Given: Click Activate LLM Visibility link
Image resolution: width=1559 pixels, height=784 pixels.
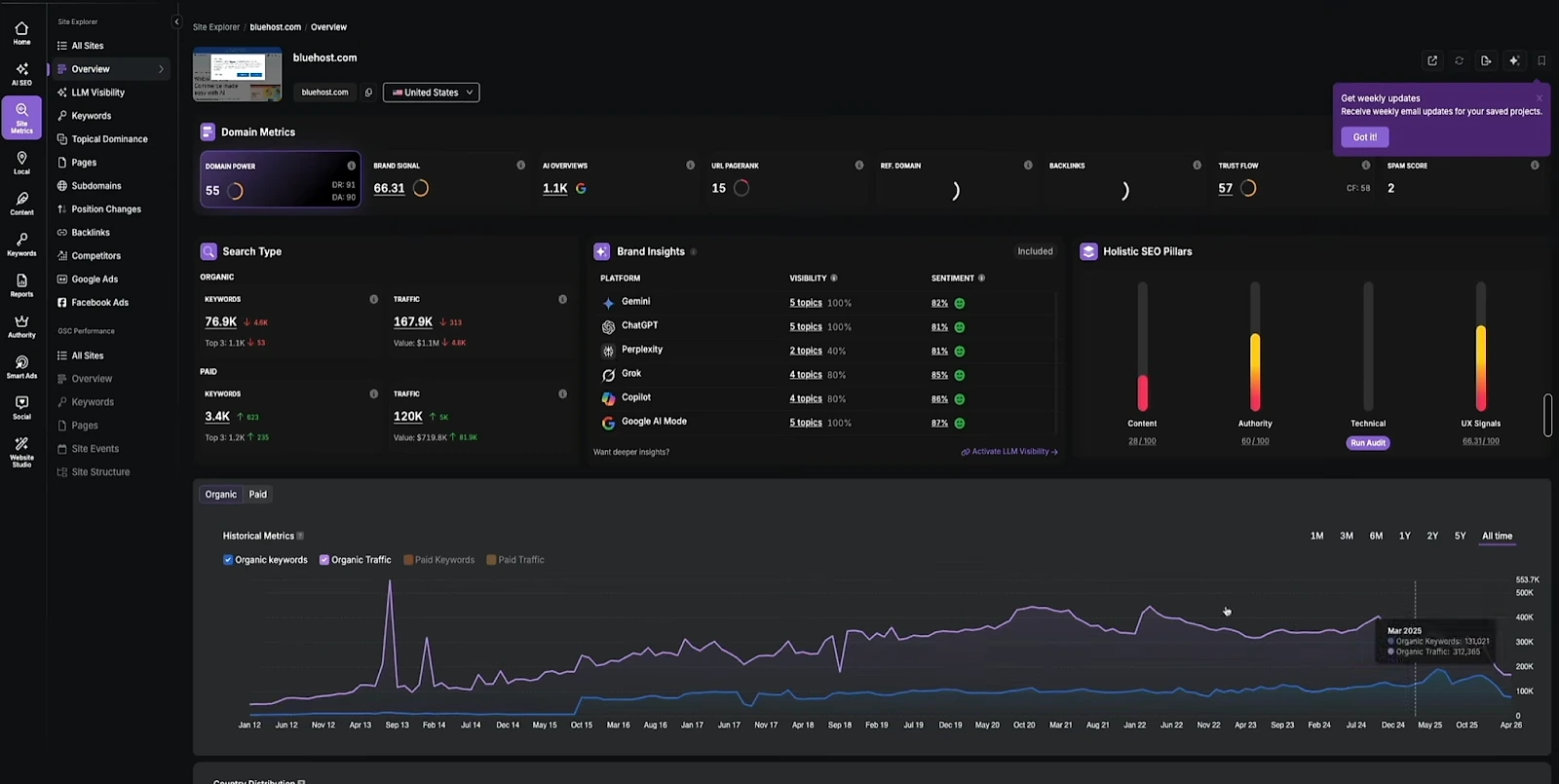Looking at the screenshot, I should [x=1009, y=452].
